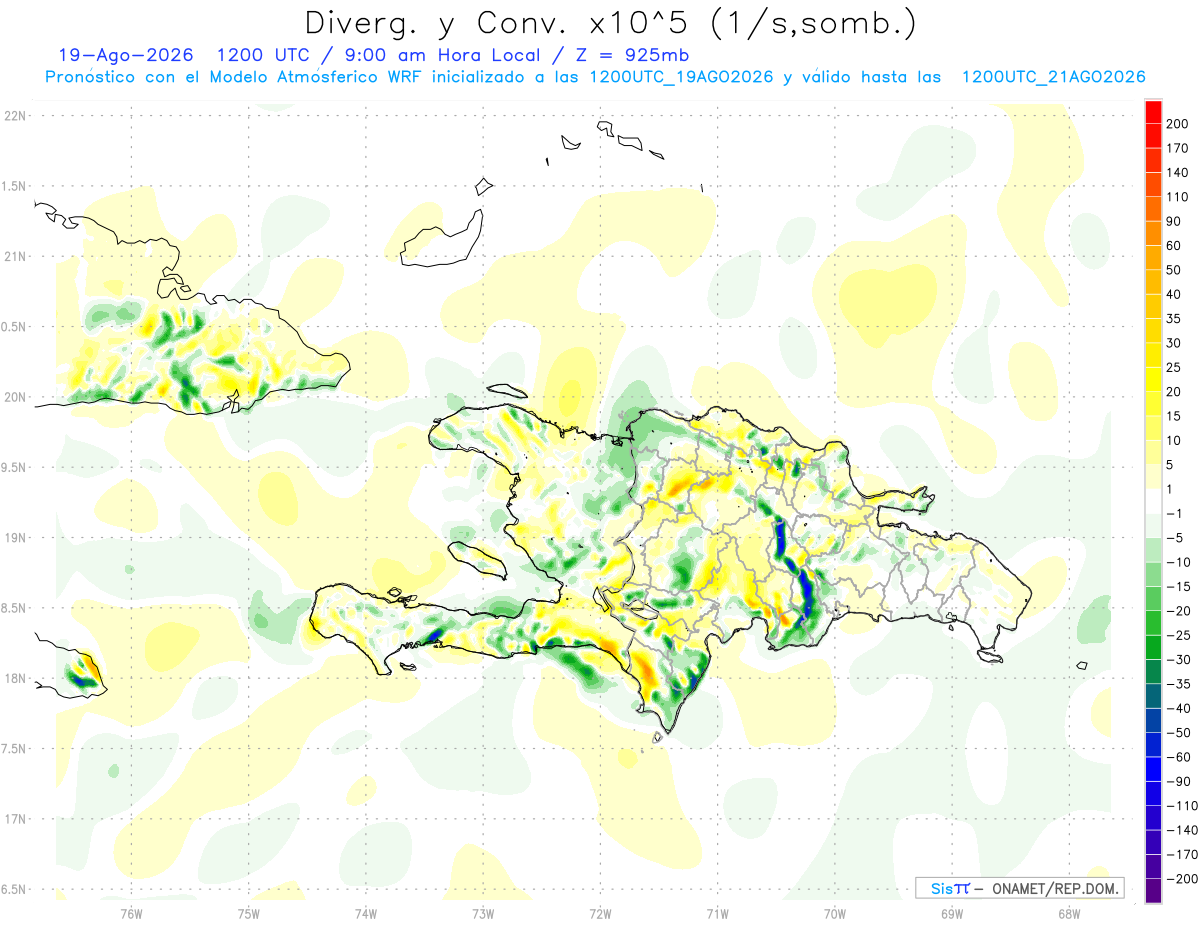Viewport: 1200px width, 927px height.
Task: Click the positive '140' color scale value
Action: [x=1179, y=172]
